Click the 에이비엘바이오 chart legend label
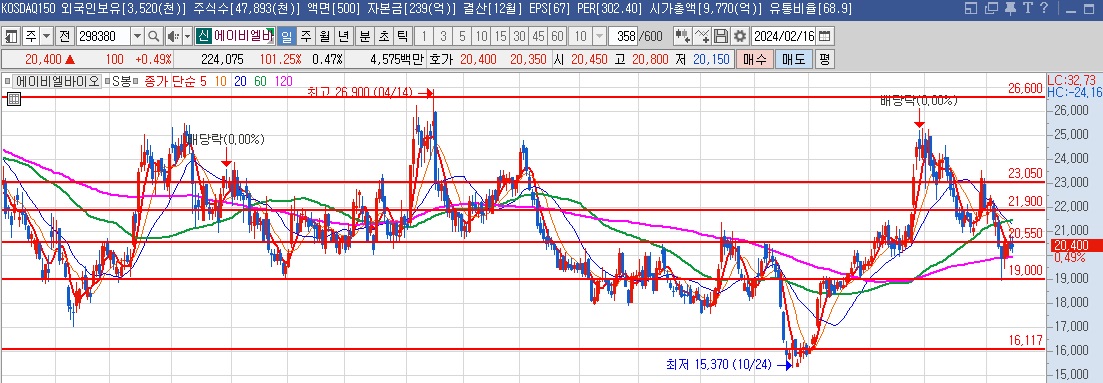This screenshot has width=1103, height=383. point(58,81)
